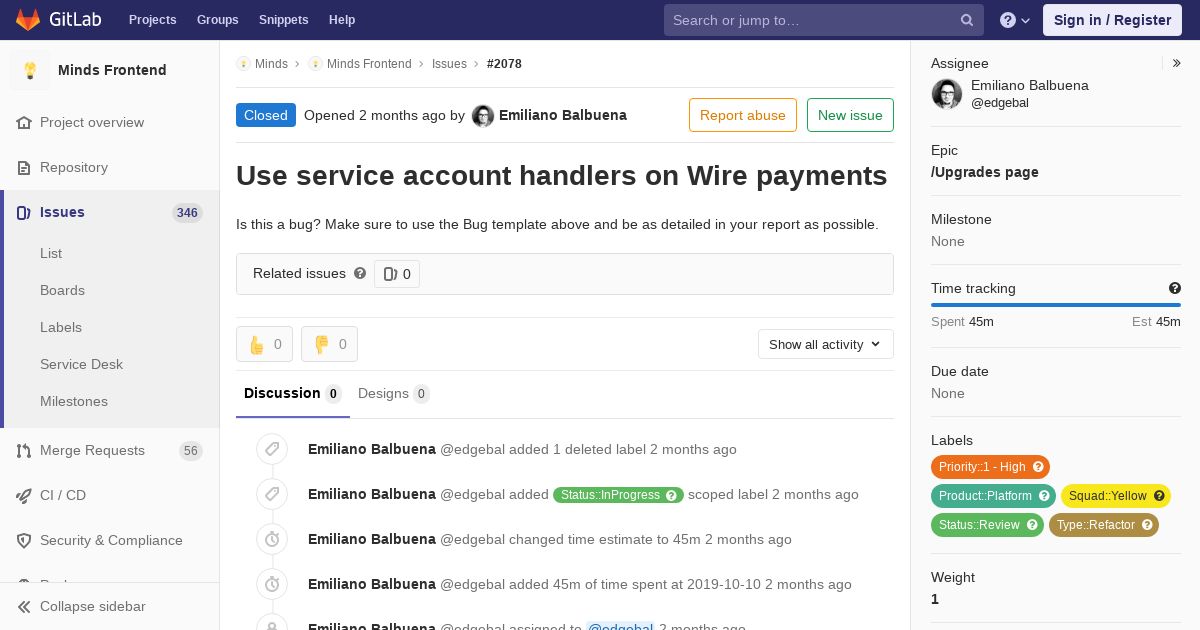Click Time tracking help icon
The height and width of the screenshot is (630, 1200).
coord(1175,288)
